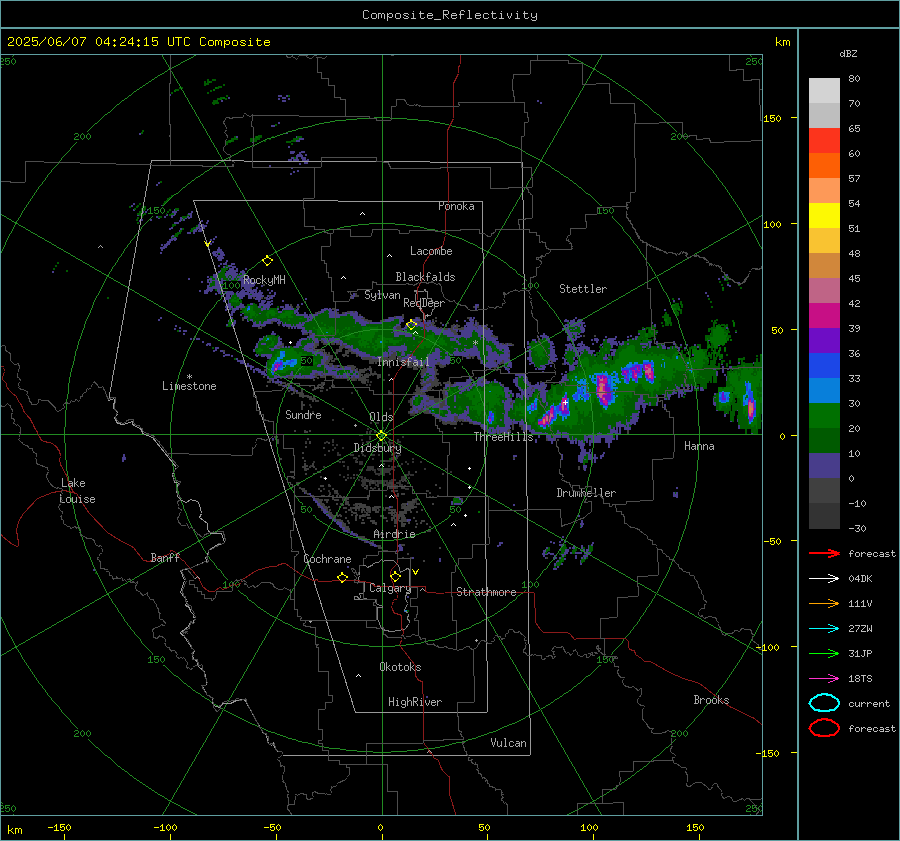Click the Composite_Reflectivity title text

[x=450, y=15]
